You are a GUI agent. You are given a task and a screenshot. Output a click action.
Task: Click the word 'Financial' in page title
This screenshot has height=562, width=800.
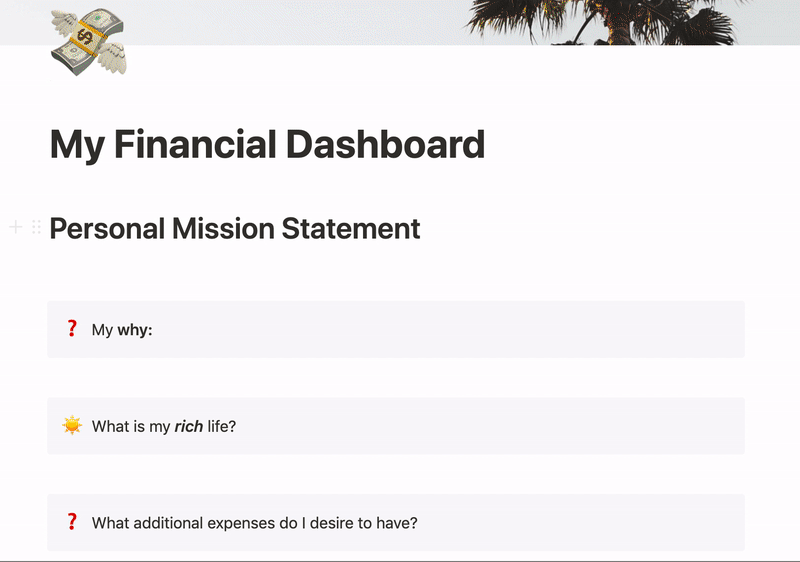coord(195,144)
